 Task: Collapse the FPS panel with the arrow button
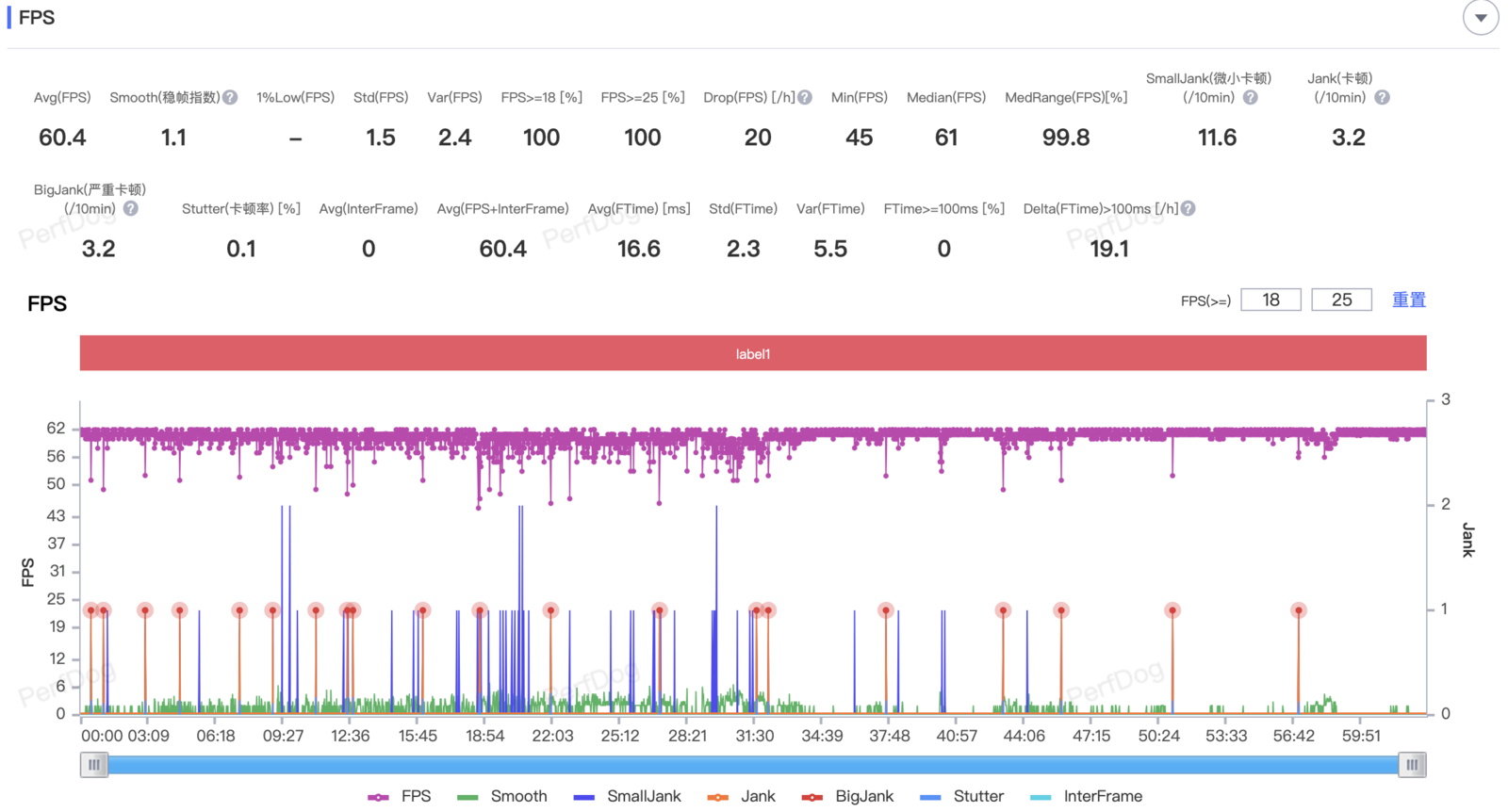(1481, 18)
